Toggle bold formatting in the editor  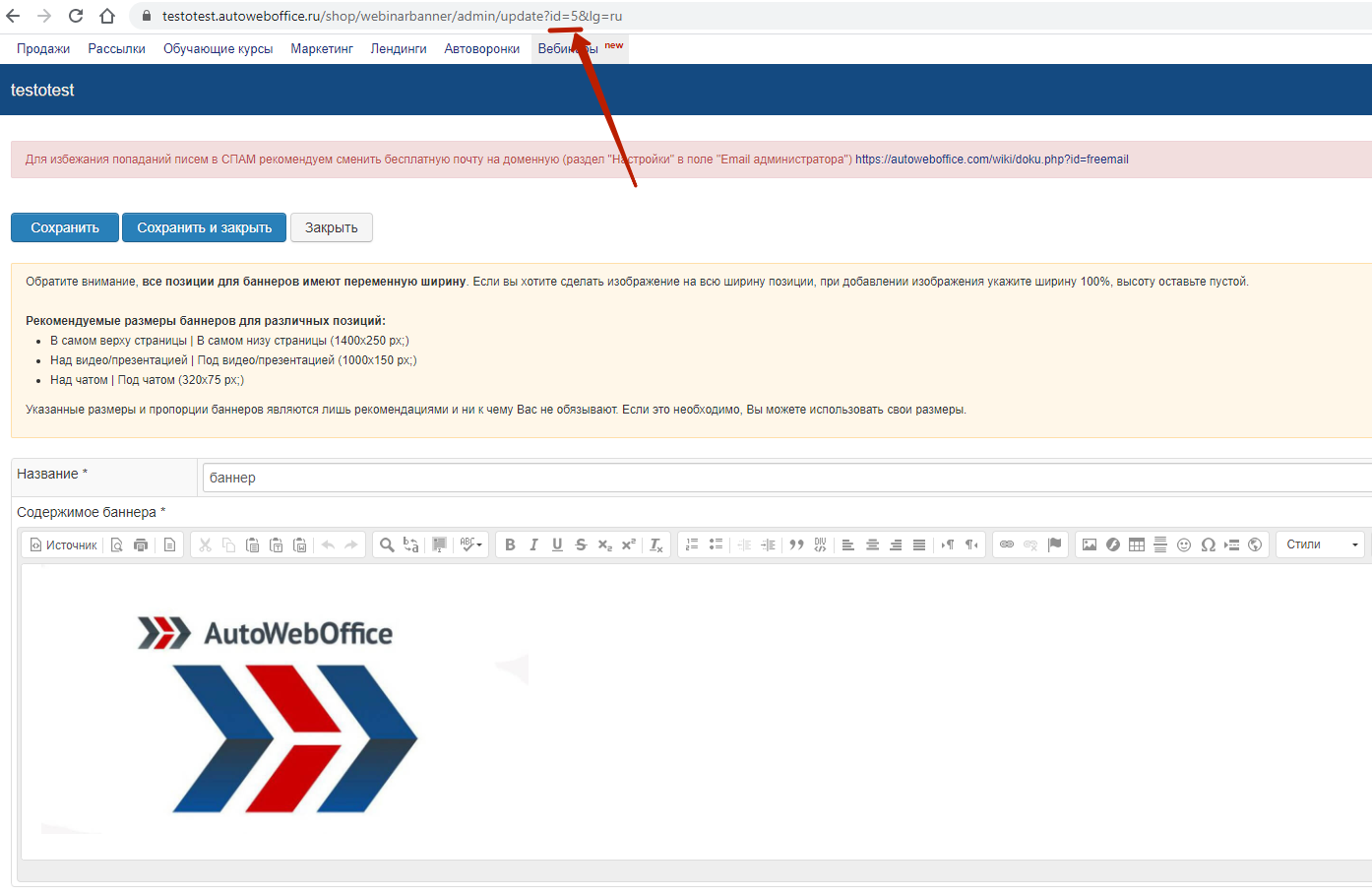[x=510, y=544]
